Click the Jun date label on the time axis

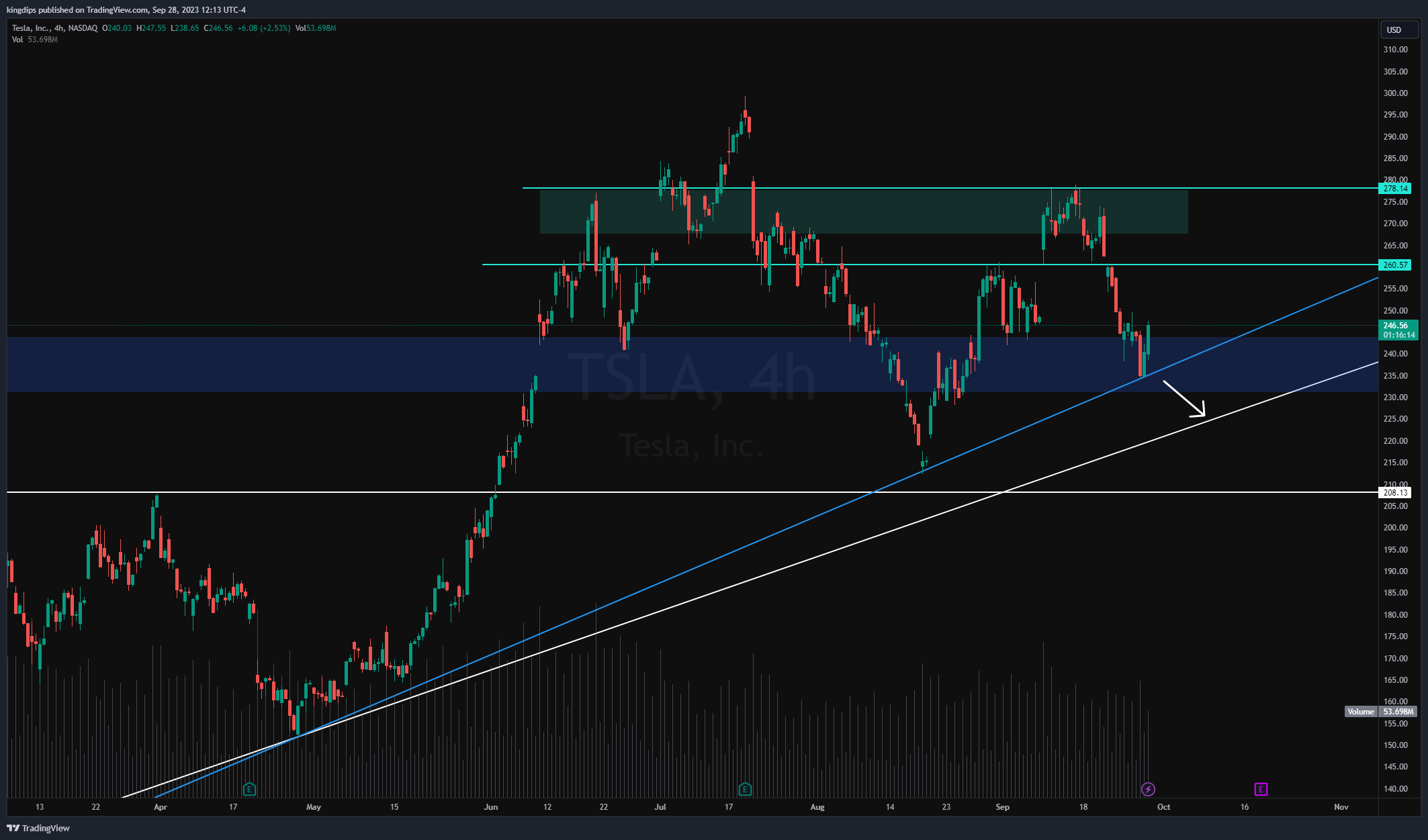coord(491,807)
